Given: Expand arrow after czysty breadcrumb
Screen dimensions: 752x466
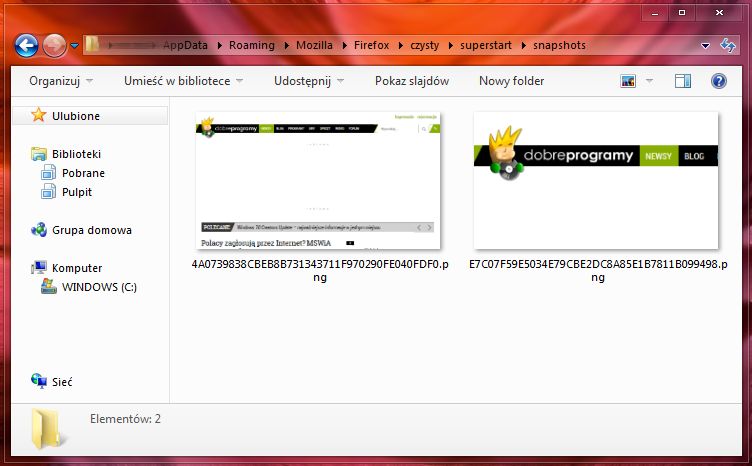Looking at the screenshot, I should pyautogui.click(x=450, y=46).
